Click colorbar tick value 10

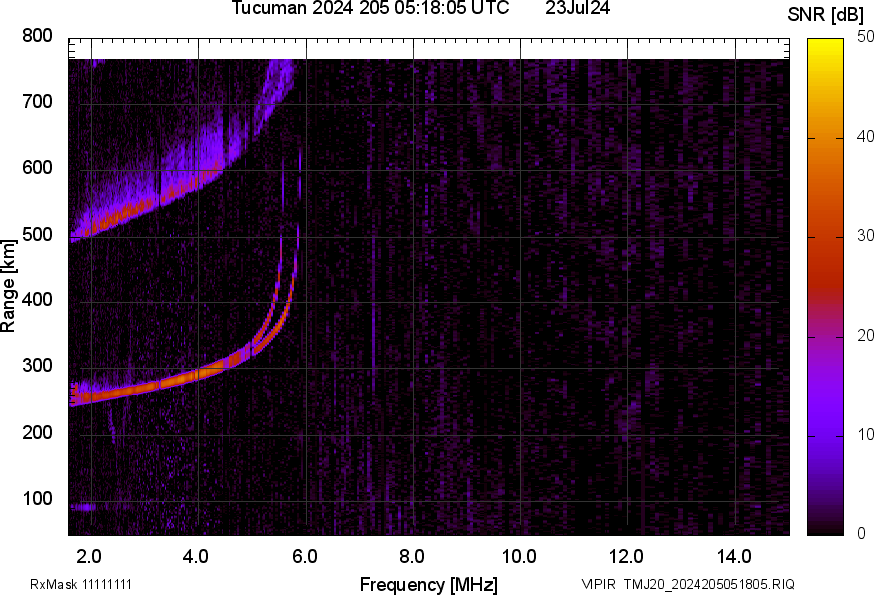865,434
